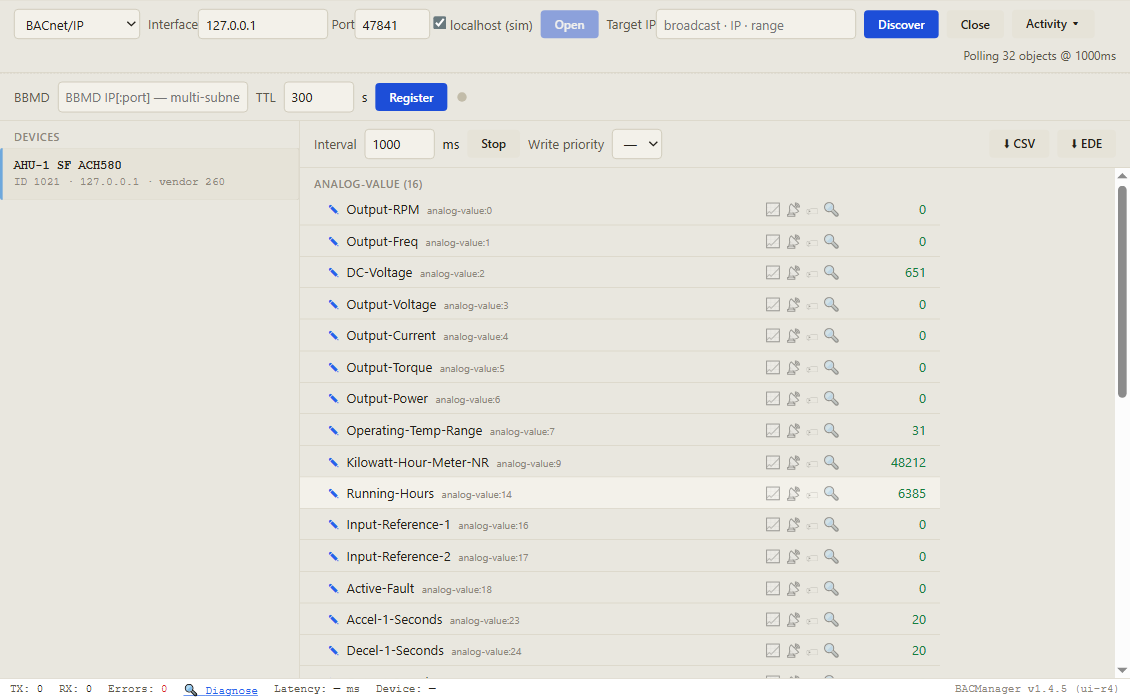
Task: Click pencil edit icon beside Output-Freq
Action: [x=333, y=242]
